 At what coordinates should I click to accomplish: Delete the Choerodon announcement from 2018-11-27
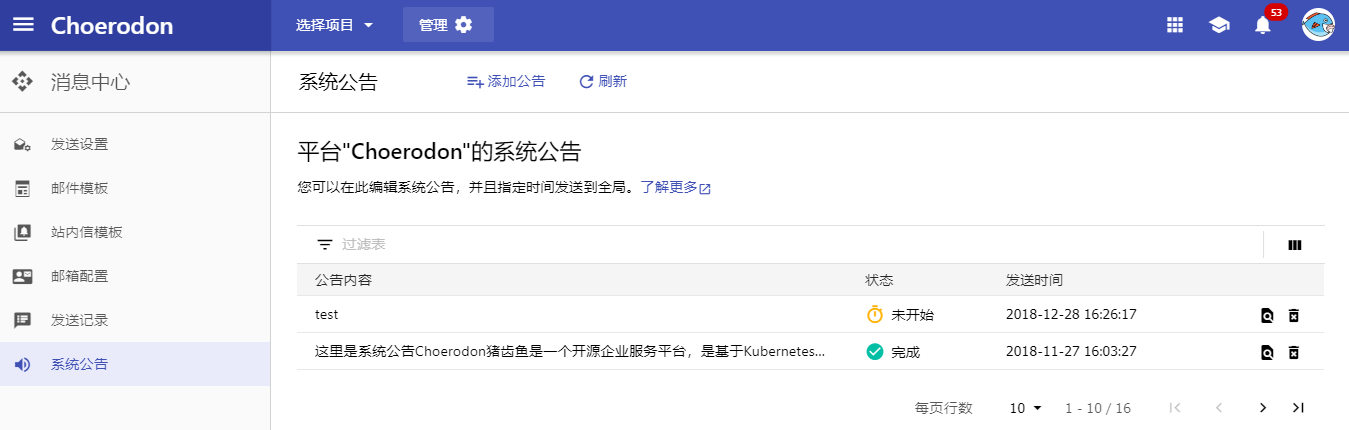1293,352
